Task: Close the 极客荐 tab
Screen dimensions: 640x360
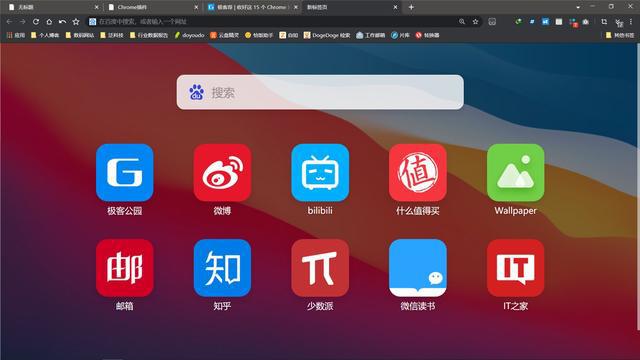Action: click(x=296, y=7)
